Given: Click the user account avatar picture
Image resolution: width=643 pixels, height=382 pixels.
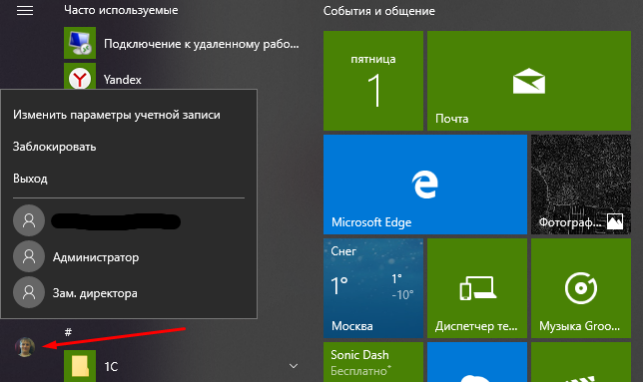Looking at the screenshot, I should 25,347.
